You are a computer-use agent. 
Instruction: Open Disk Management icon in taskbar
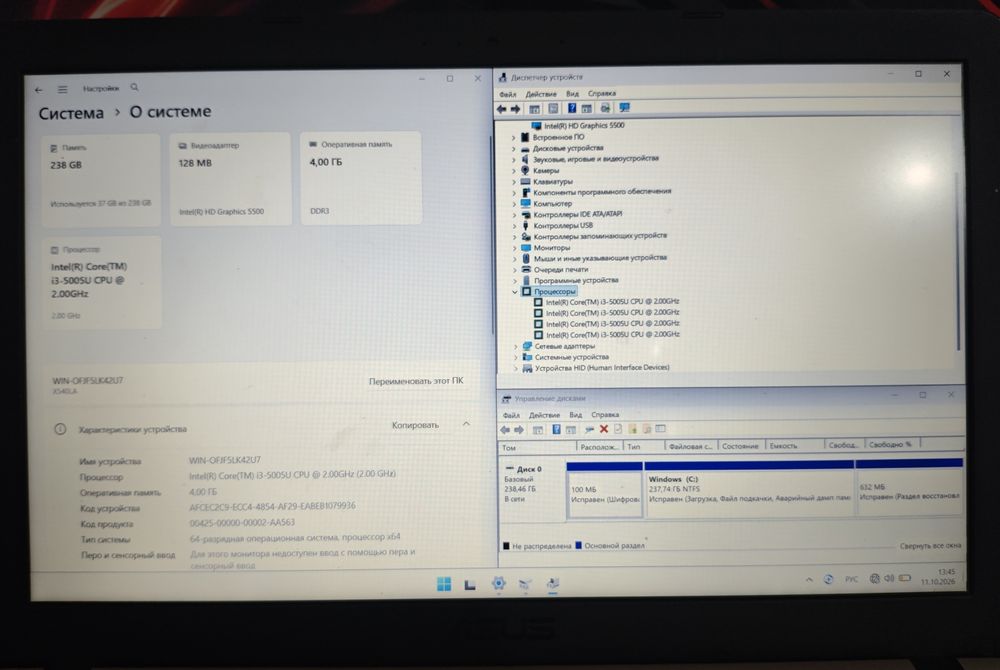pyautogui.click(x=525, y=584)
